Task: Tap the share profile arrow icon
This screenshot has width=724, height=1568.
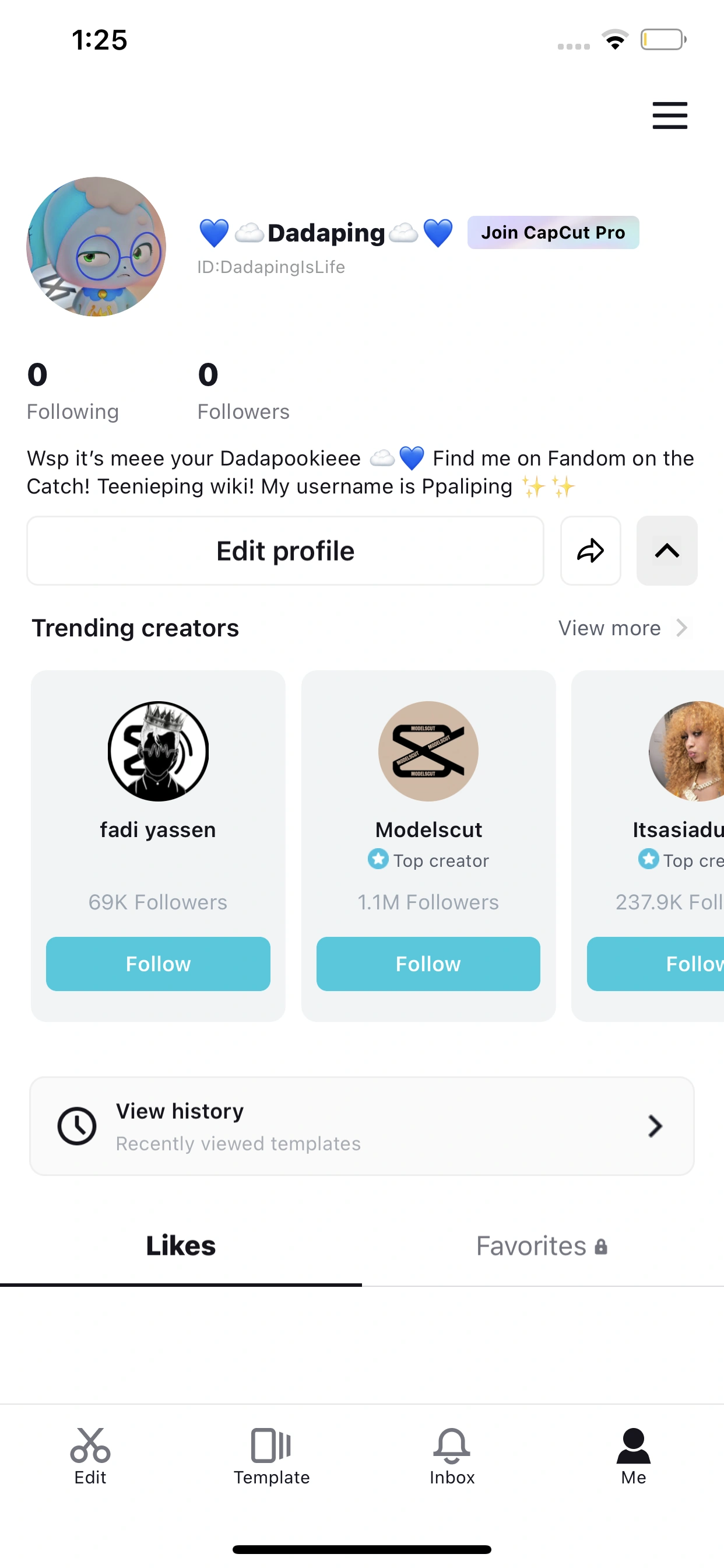Action: point(590,551)
